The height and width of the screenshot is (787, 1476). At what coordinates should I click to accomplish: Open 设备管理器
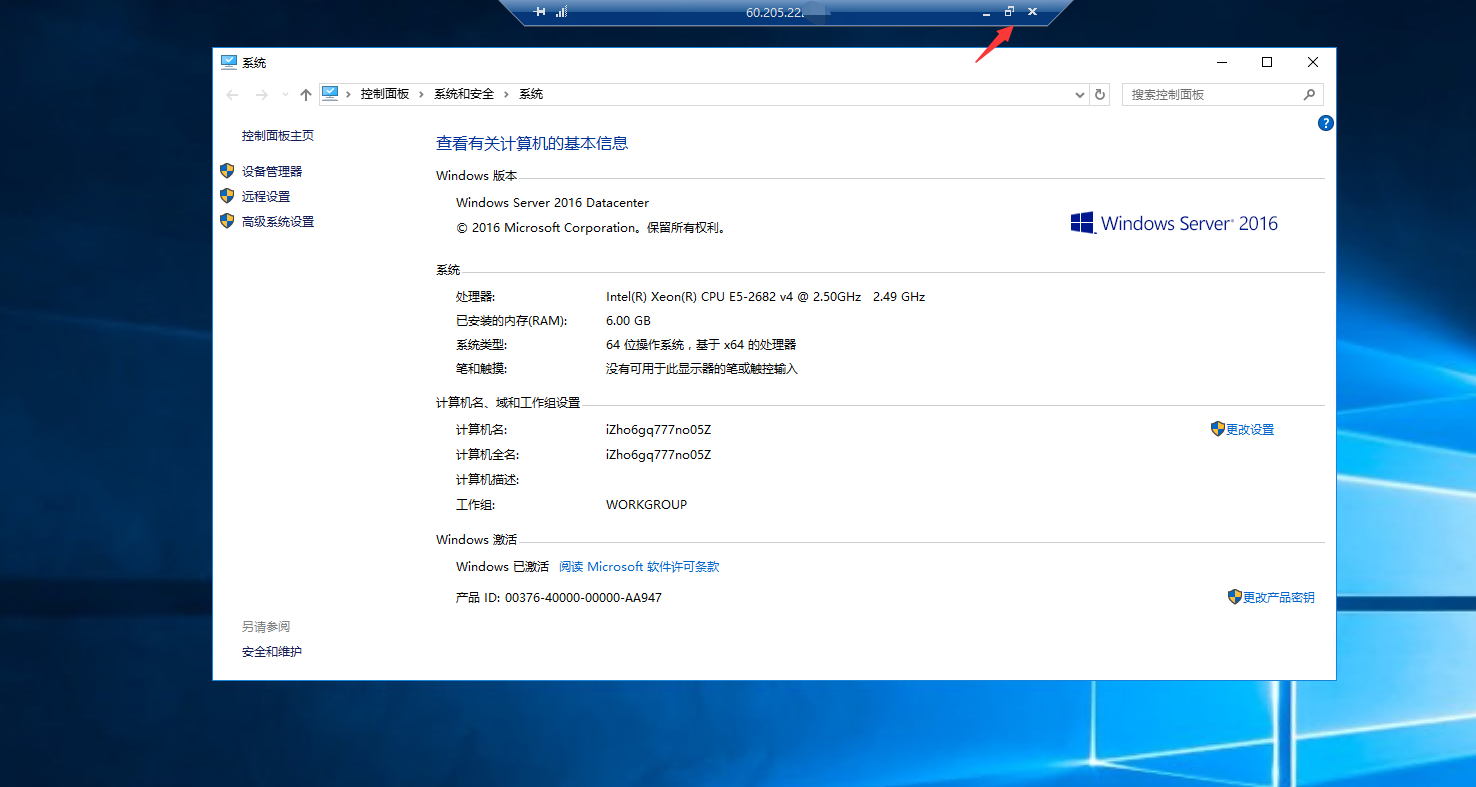[x=272, y=172]
